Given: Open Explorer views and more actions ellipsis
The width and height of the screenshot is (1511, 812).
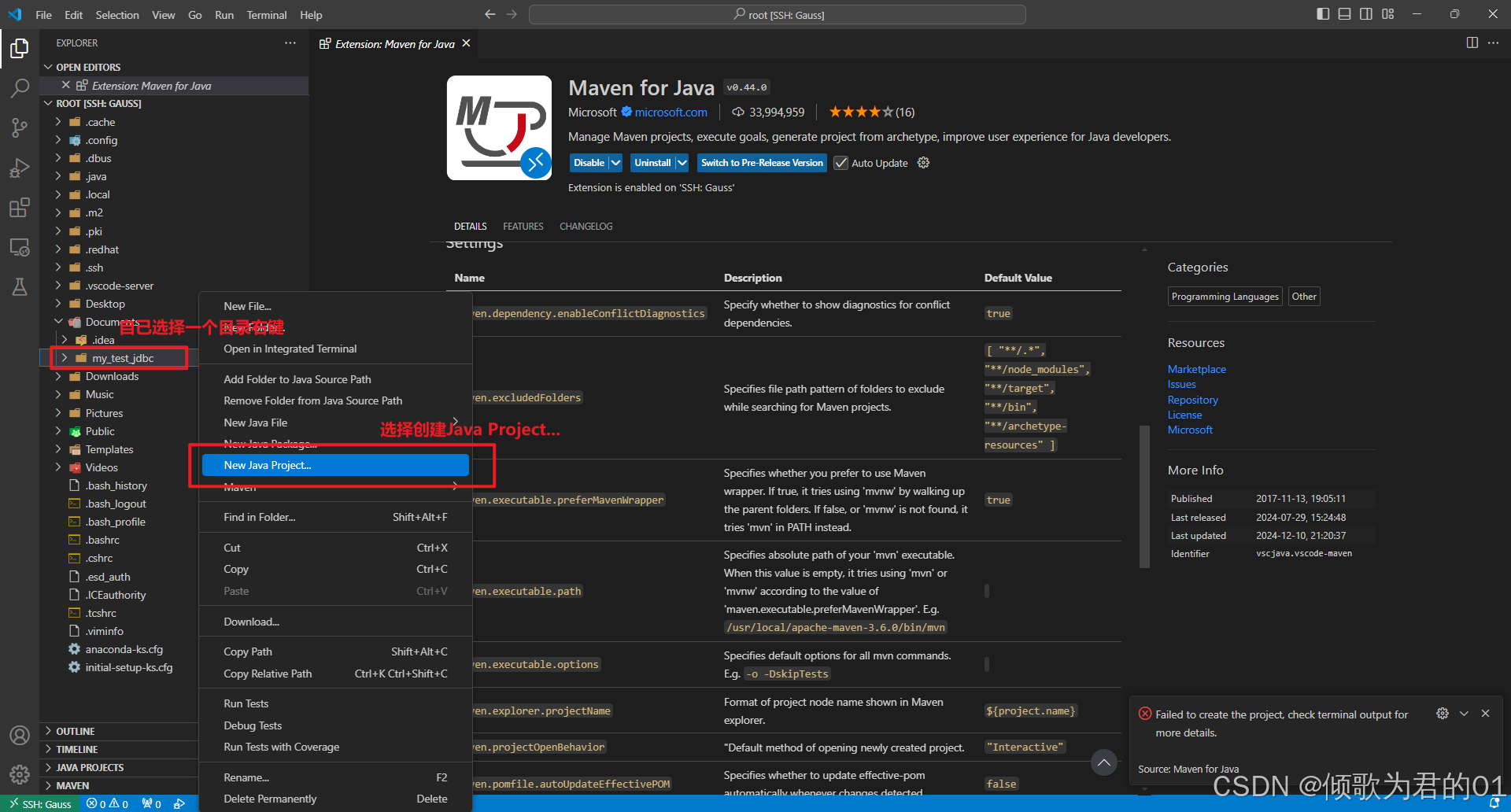Looking at the screenshot, I should [290, 42].
